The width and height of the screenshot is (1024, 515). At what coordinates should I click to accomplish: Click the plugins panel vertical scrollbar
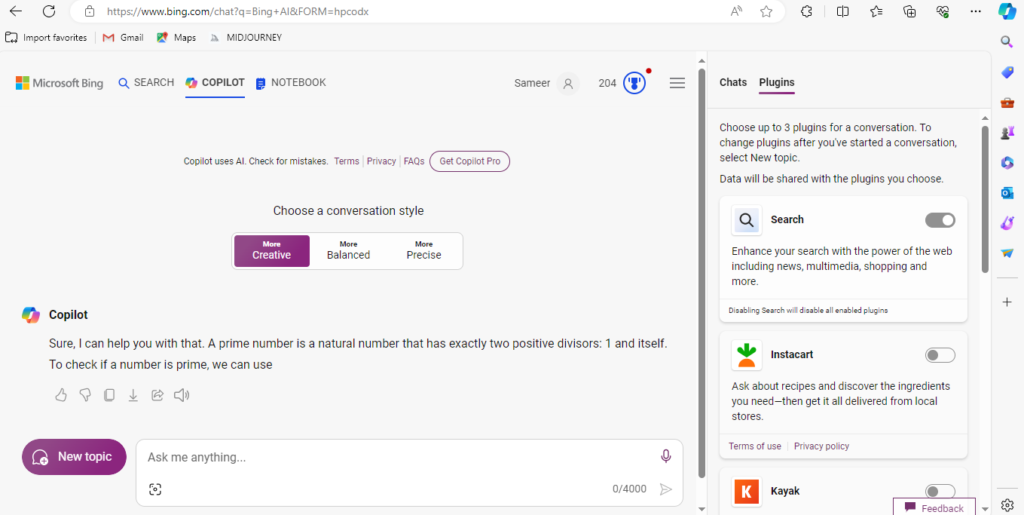pos(985,199)
